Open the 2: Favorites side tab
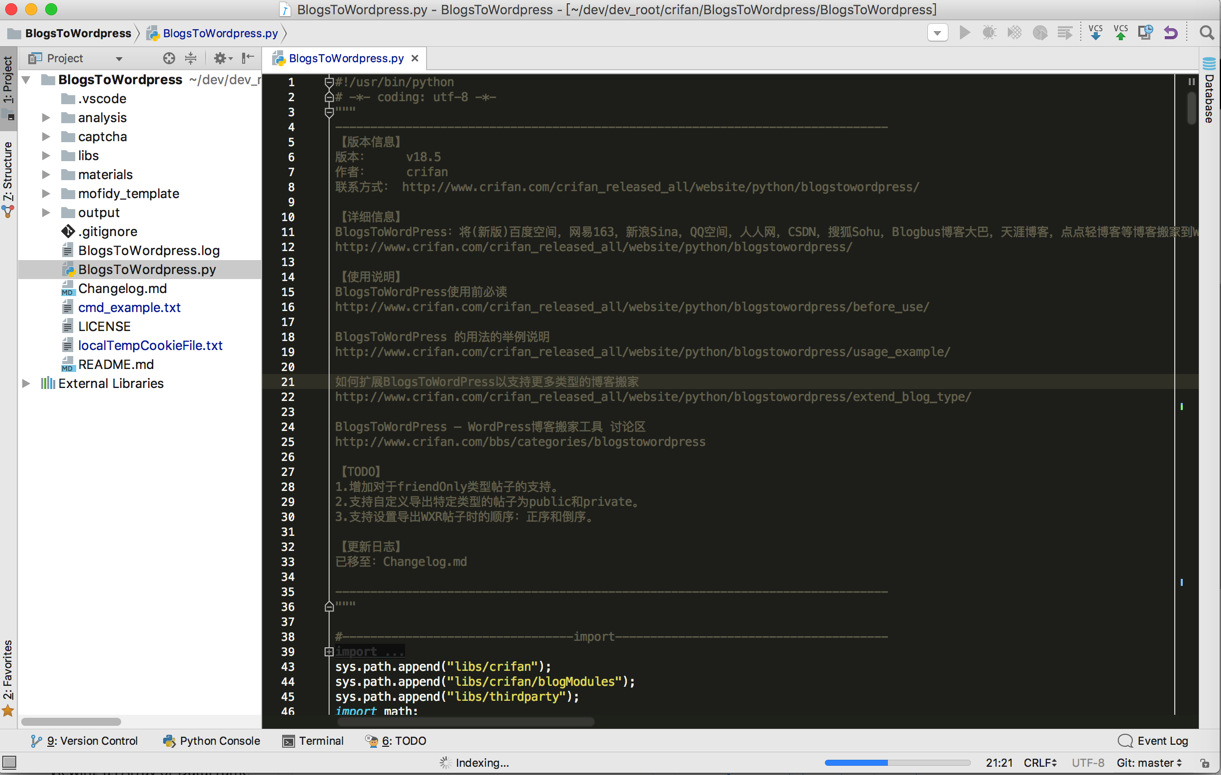 (x=8, y=678)
